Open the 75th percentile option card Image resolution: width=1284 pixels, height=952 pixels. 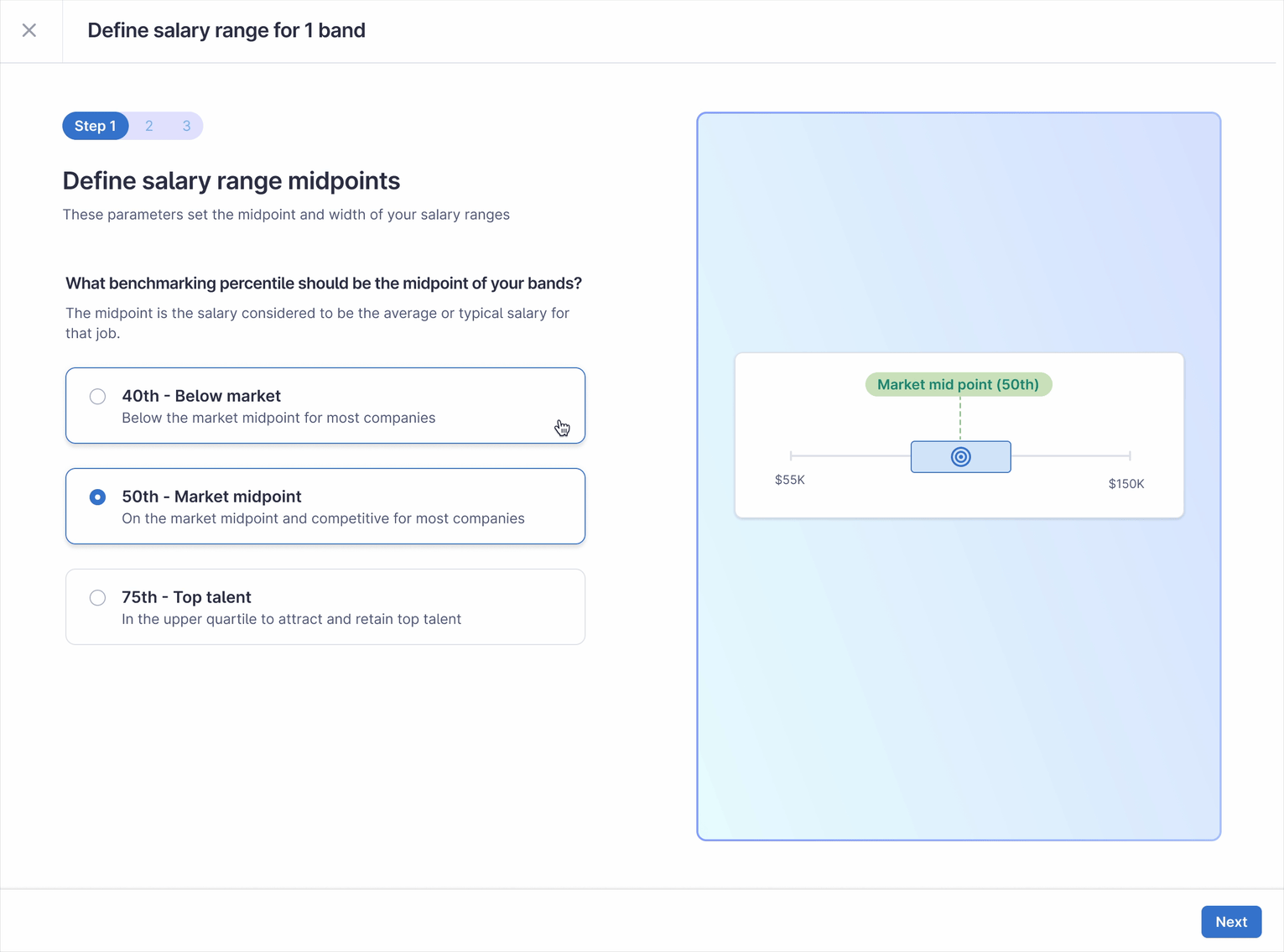325,606
